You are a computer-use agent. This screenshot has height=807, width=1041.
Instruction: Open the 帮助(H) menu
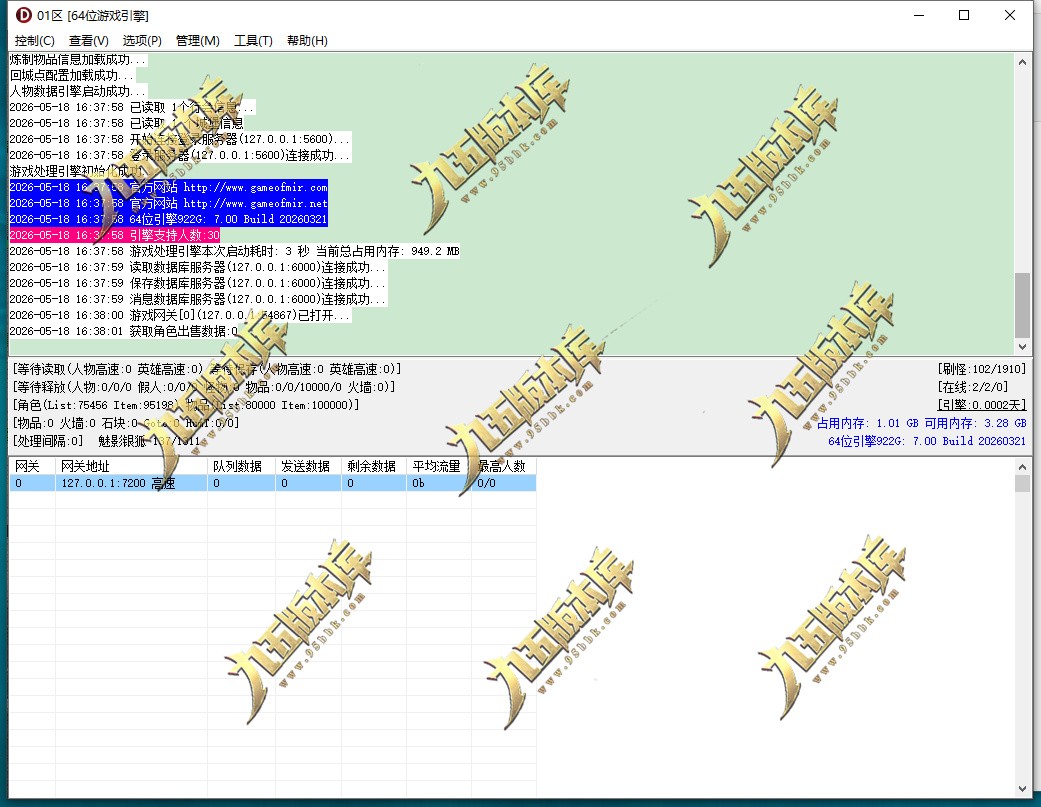307,40
